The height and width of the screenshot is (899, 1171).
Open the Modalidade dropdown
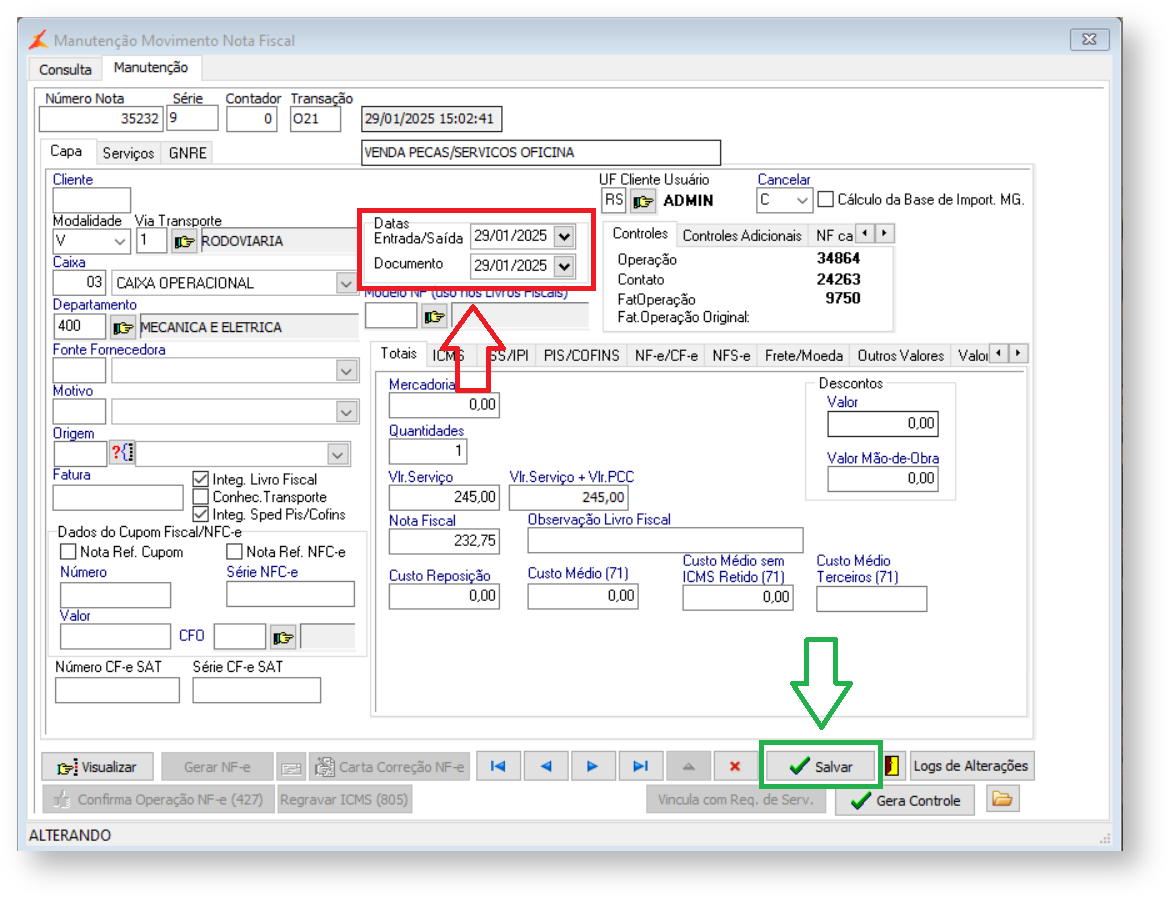(119, 241)
